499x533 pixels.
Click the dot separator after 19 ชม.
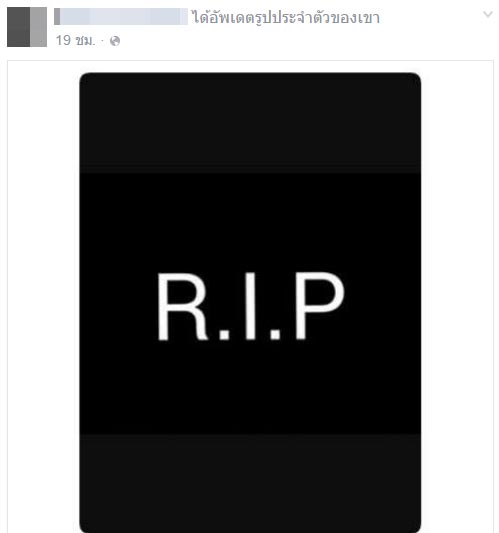pos(103,41)
